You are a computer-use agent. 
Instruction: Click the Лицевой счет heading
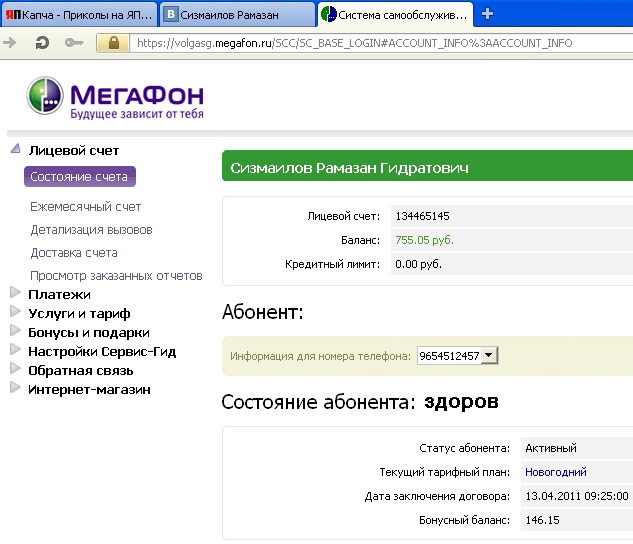click(73, 151)
